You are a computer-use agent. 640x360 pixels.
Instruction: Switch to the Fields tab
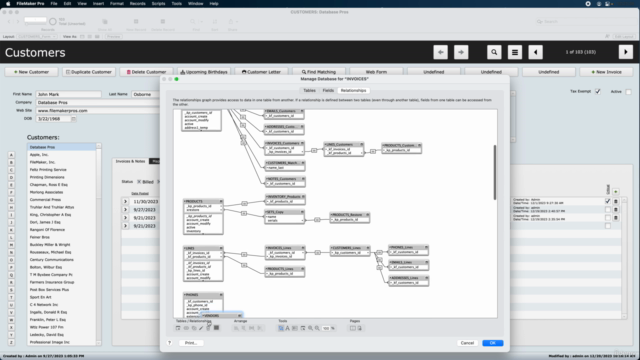328,91
